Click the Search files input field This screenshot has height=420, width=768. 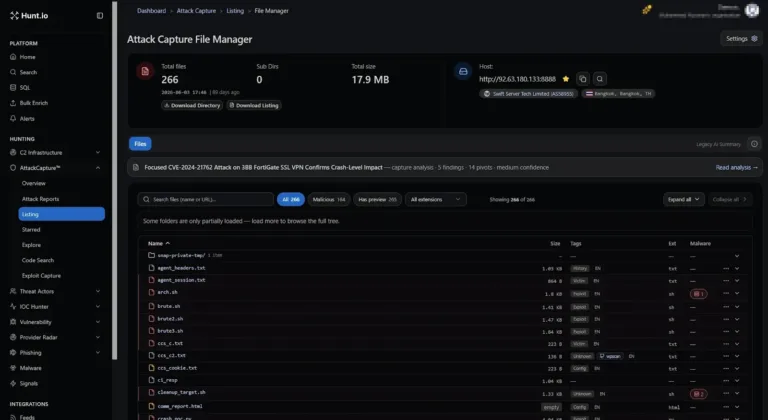coord(206,199)
